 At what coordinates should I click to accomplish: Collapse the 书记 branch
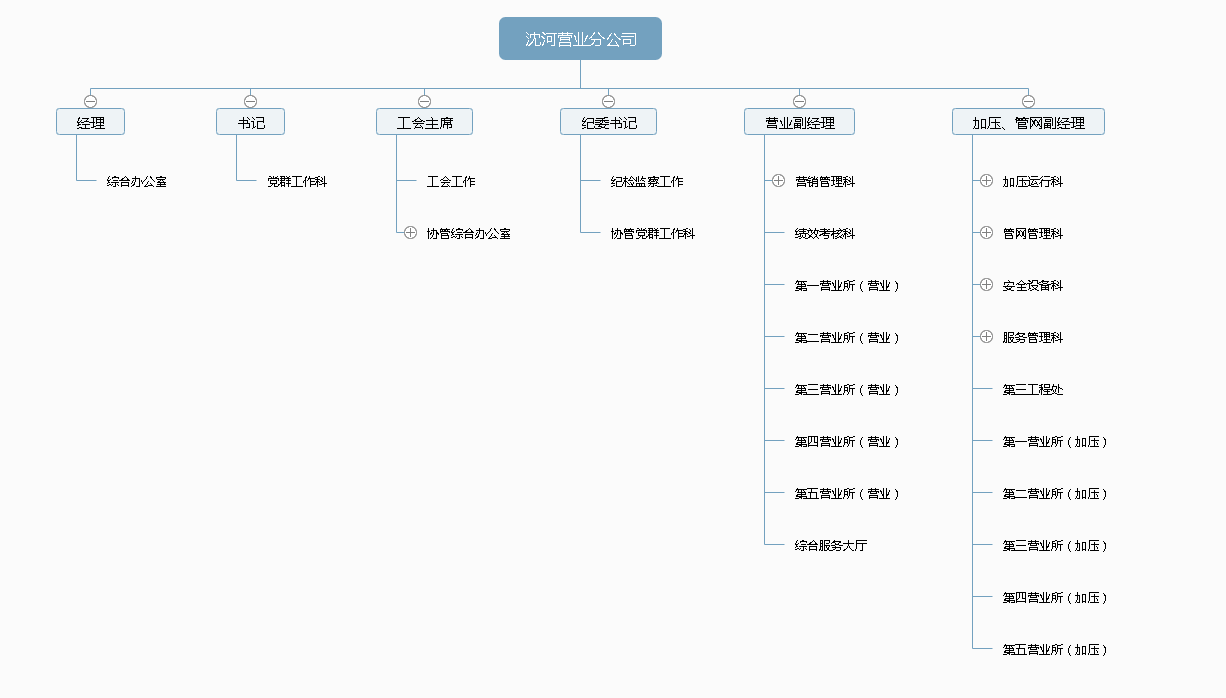pos(250,101)
